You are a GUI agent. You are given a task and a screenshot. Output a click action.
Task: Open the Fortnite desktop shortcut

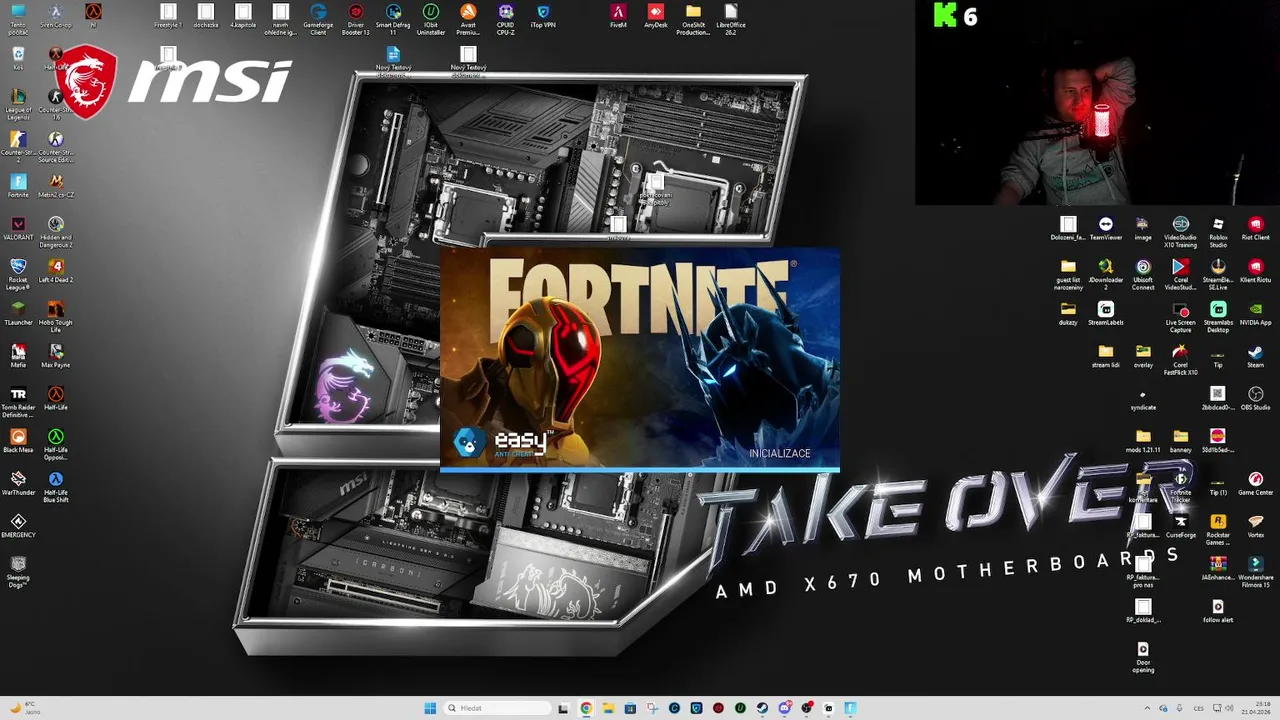click(18, 186)
